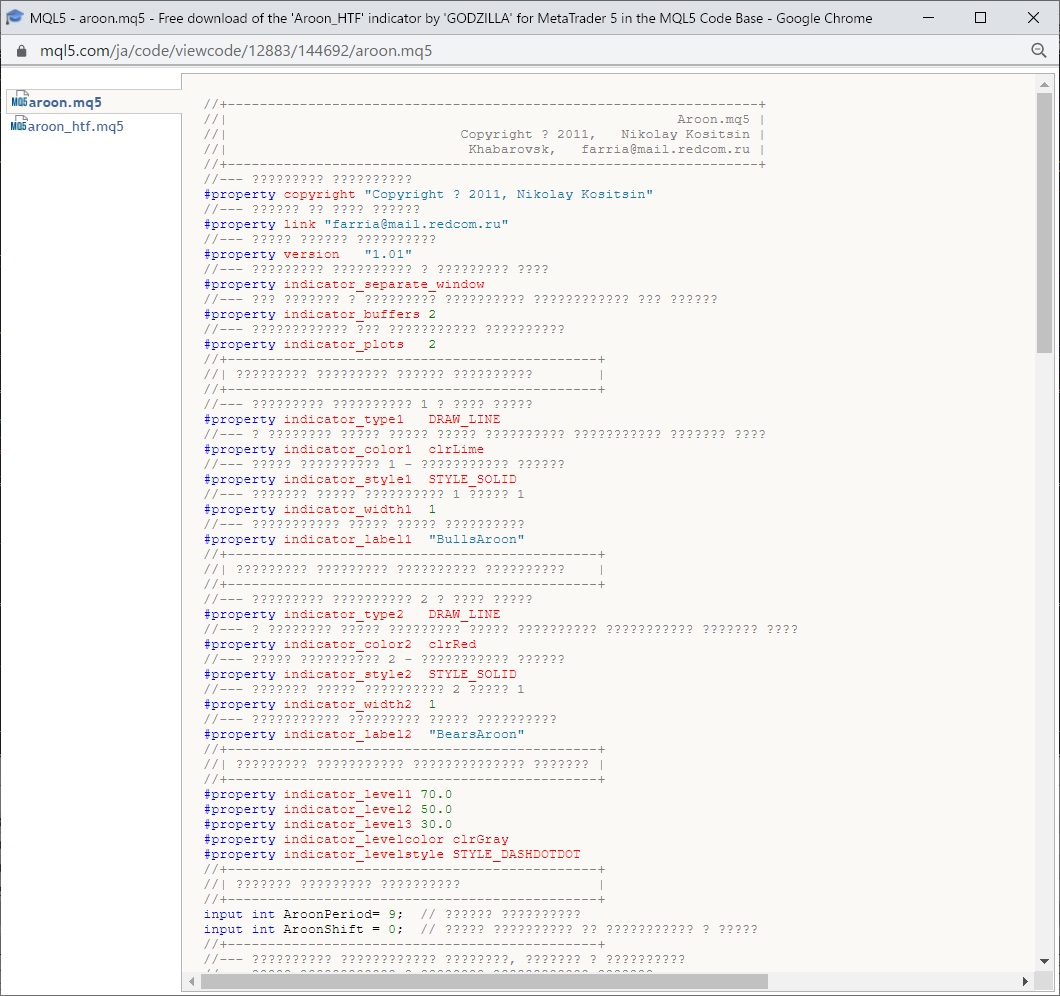Select the aroon.mq5 file tab
This screenshot has height=996, width=1060.
click(x=65, y=102)
